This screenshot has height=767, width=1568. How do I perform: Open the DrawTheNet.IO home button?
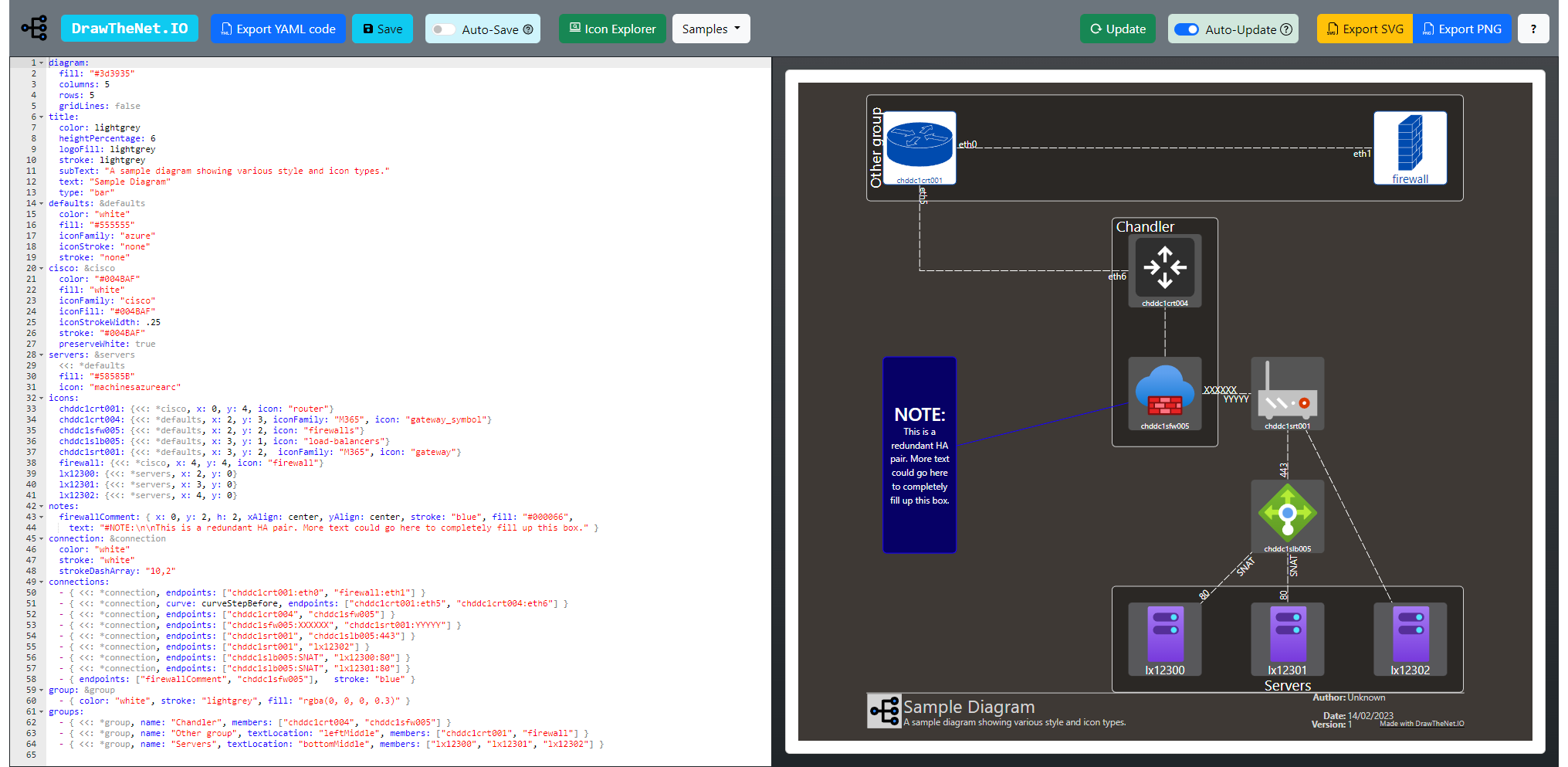point(130,29)
